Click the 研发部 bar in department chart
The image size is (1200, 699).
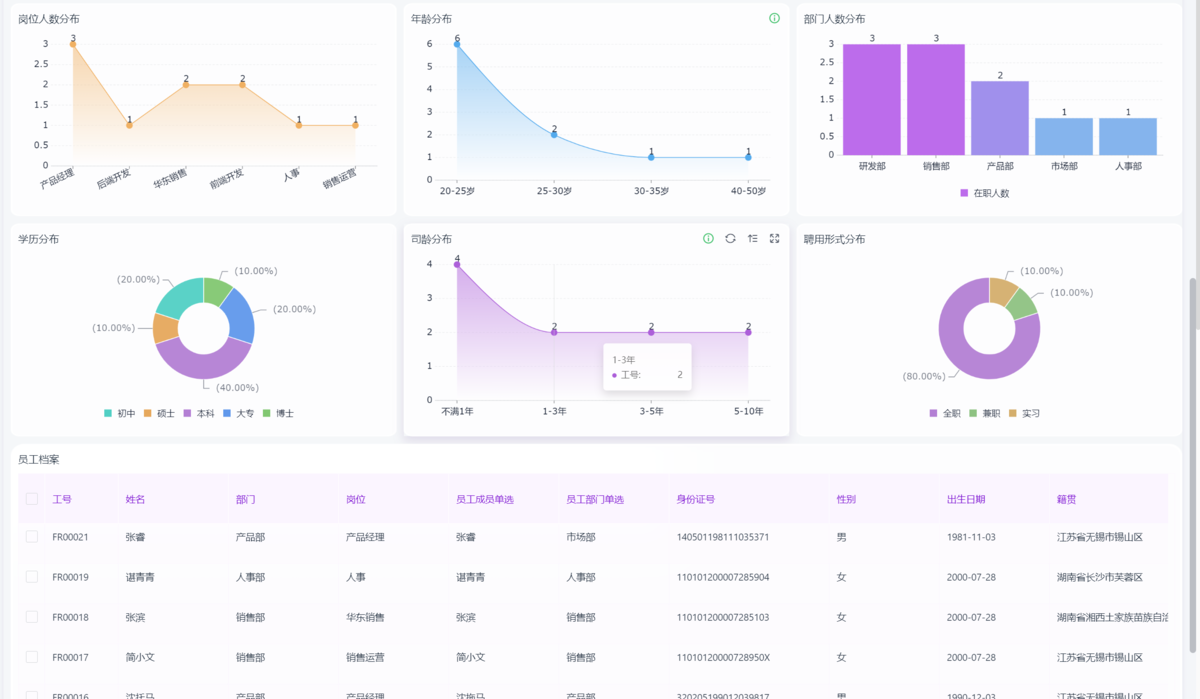872,99
